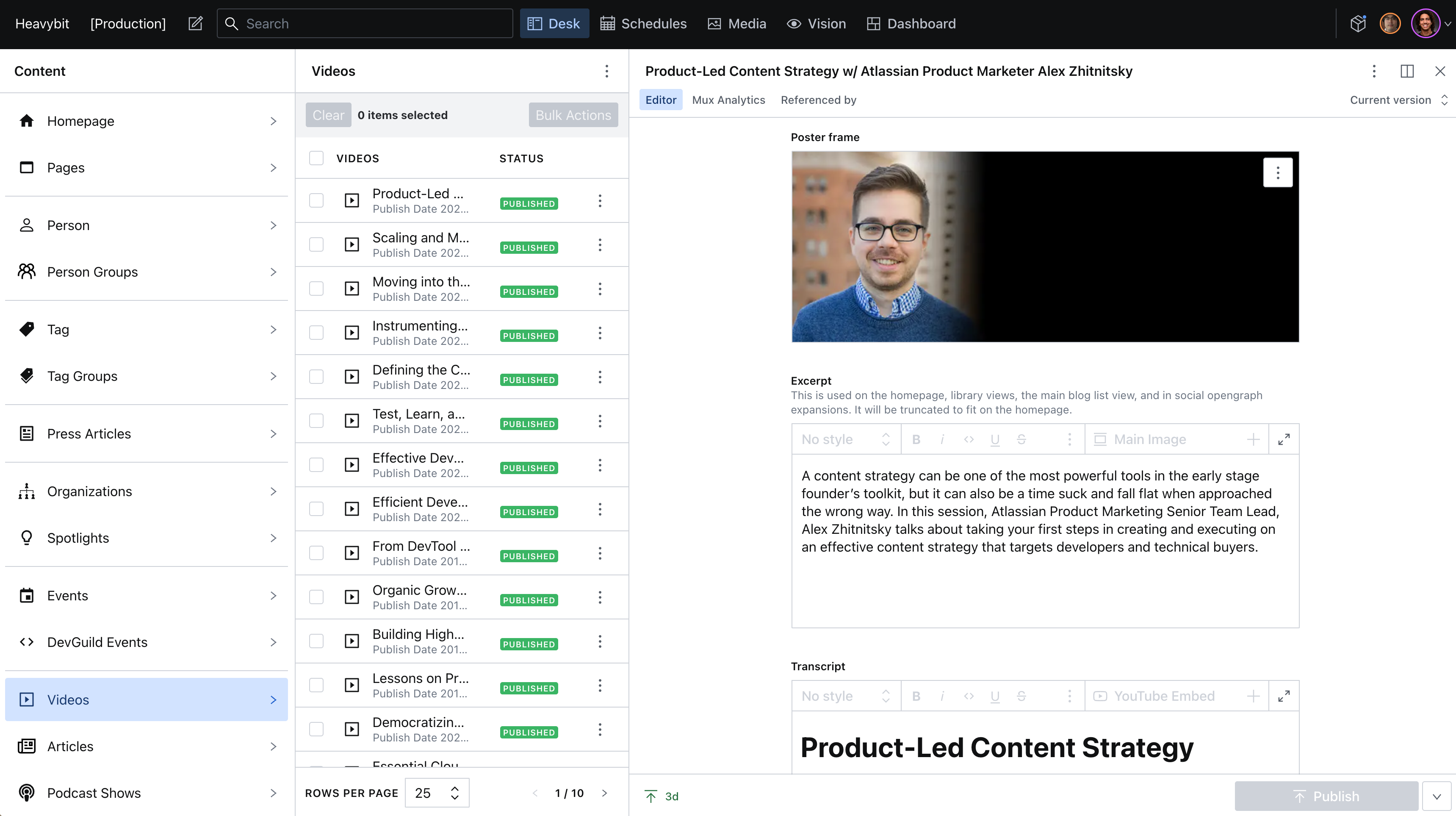Open the rows per page dropdown
Screen dimensions: 1456x816
click(x=437, y=793)
